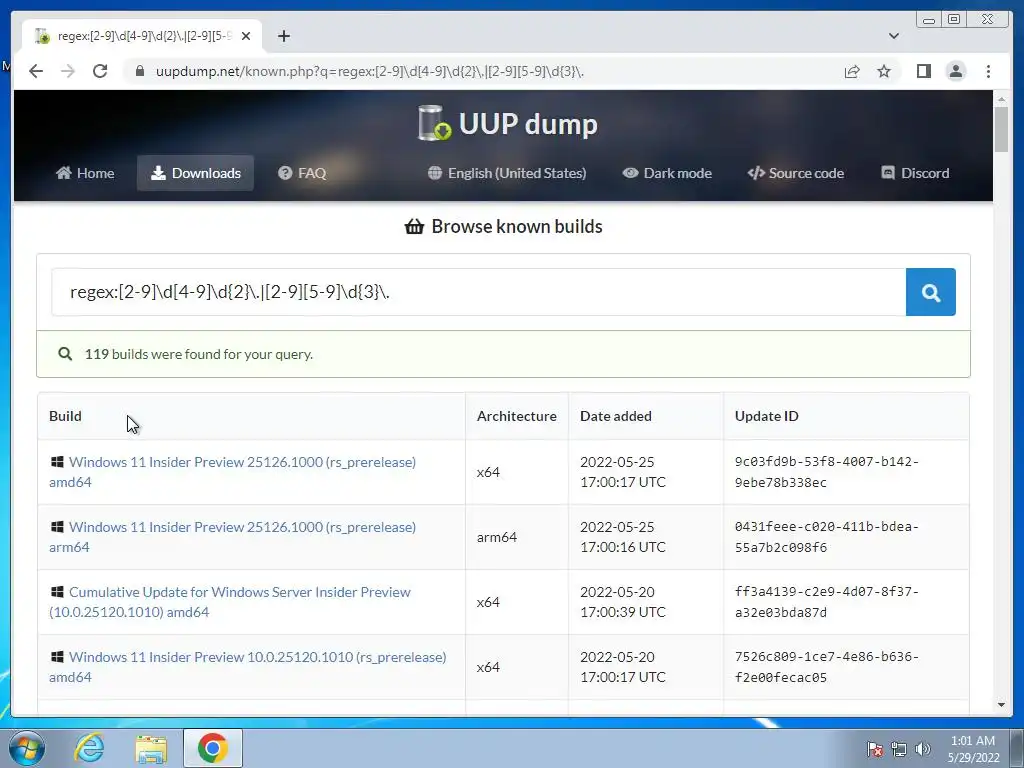
Task: Go to the Home nav item
Action: [85, 173]
